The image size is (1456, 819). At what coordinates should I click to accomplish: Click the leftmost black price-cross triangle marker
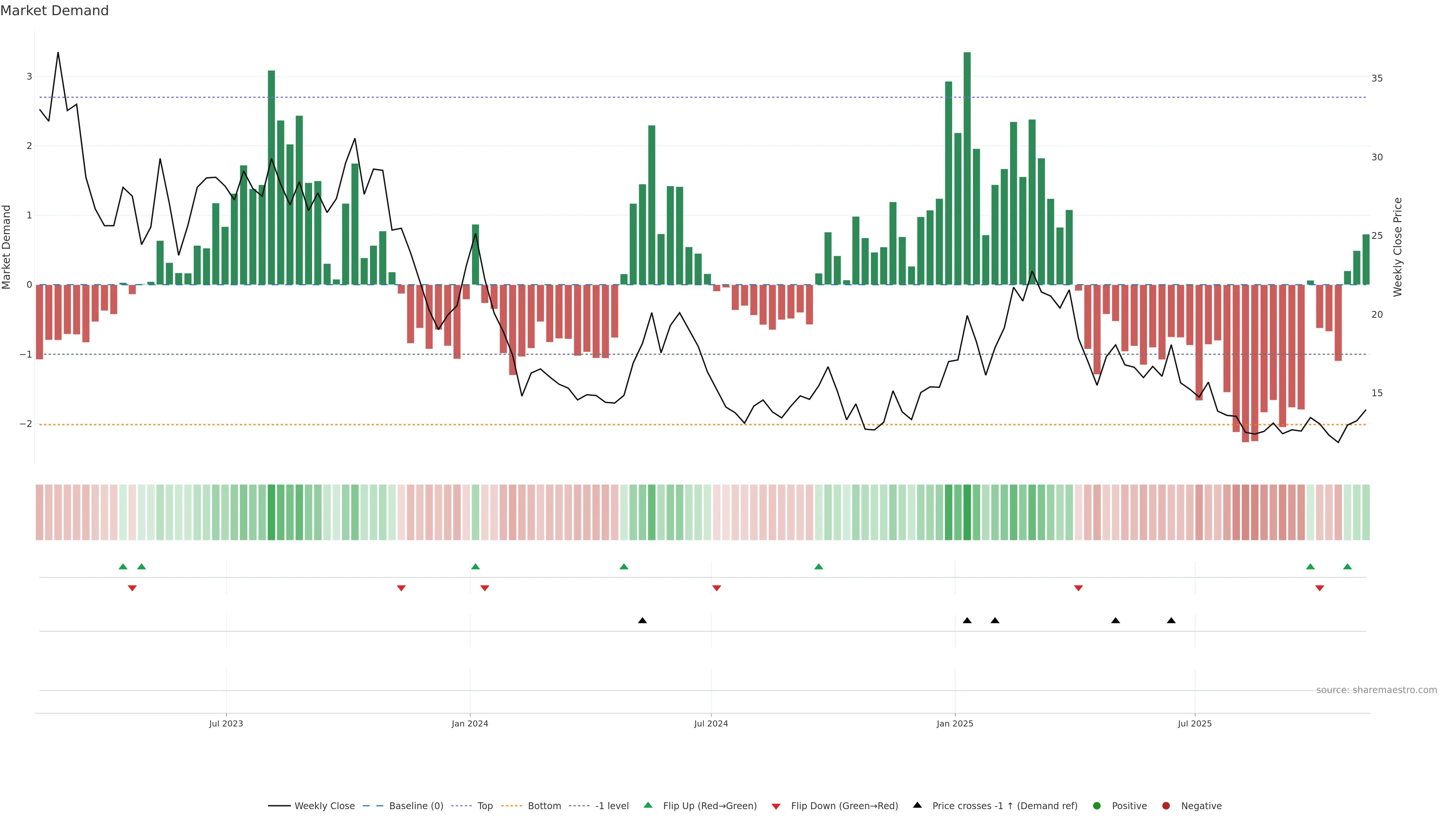(642, 620)
